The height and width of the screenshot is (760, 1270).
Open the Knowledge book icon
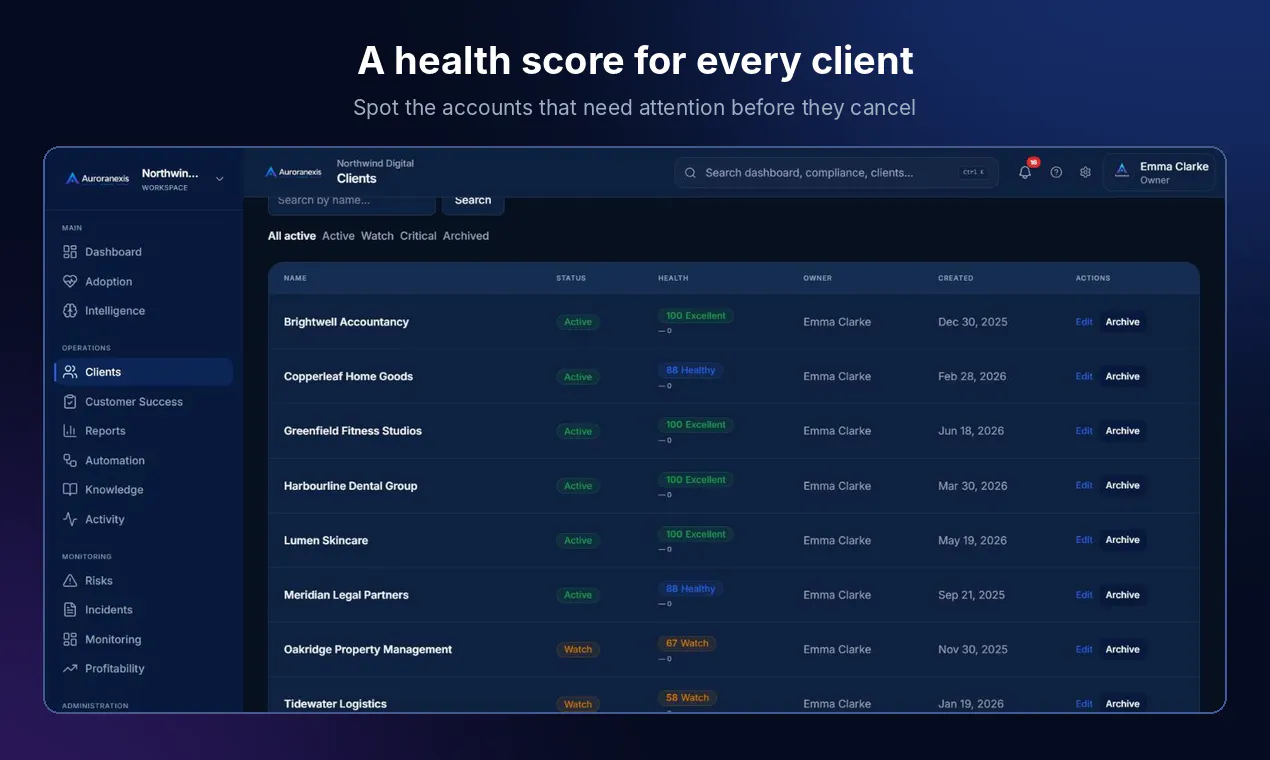click(x=70, y=490)
